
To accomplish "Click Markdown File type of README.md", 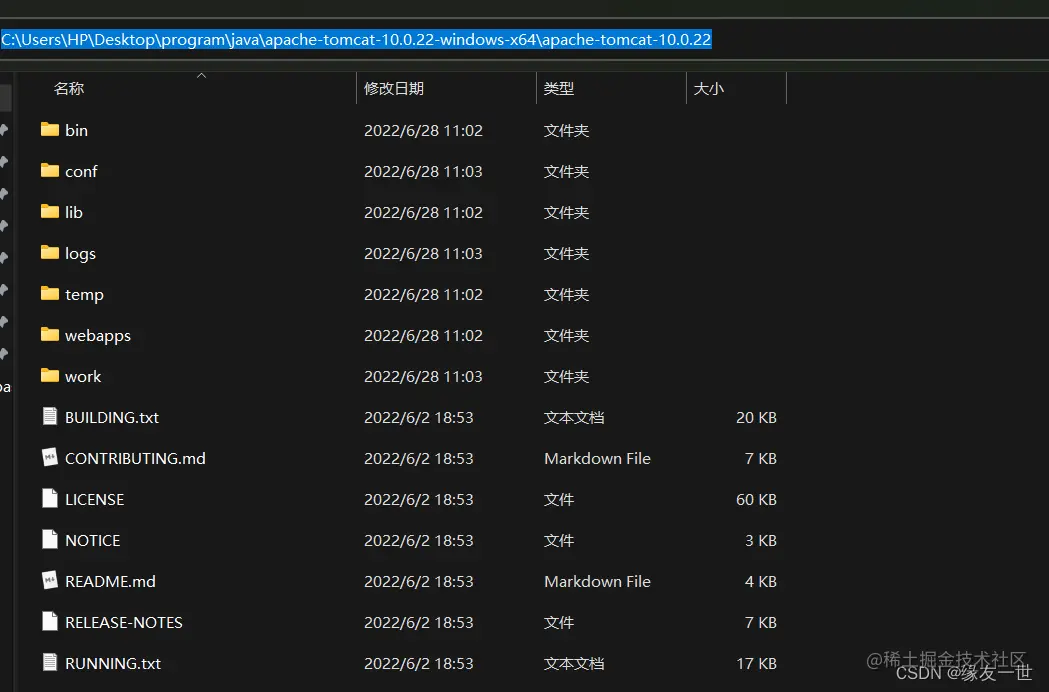I will [597, 582].
